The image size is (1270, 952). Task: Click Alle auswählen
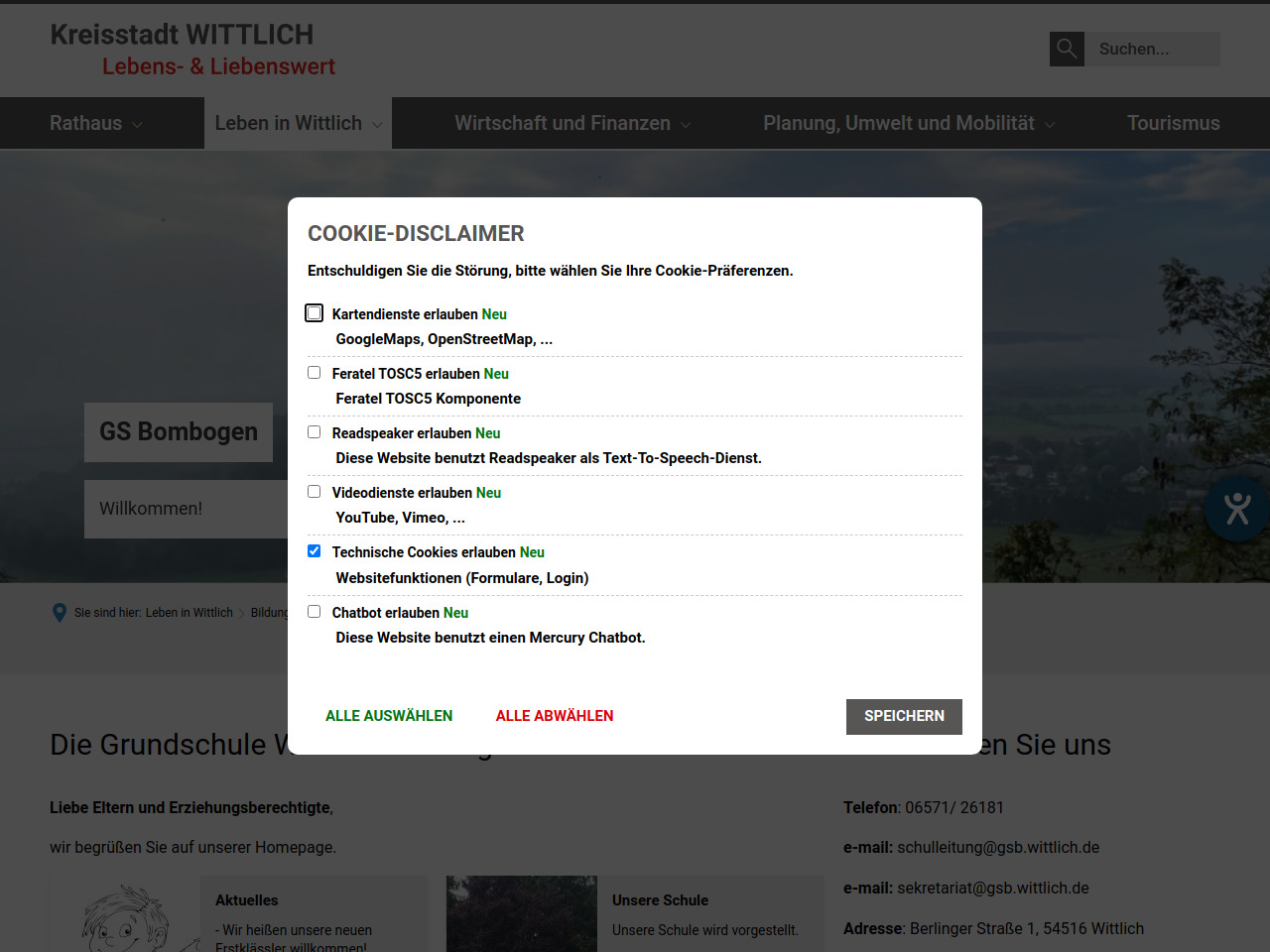click(x=389, y=716)
